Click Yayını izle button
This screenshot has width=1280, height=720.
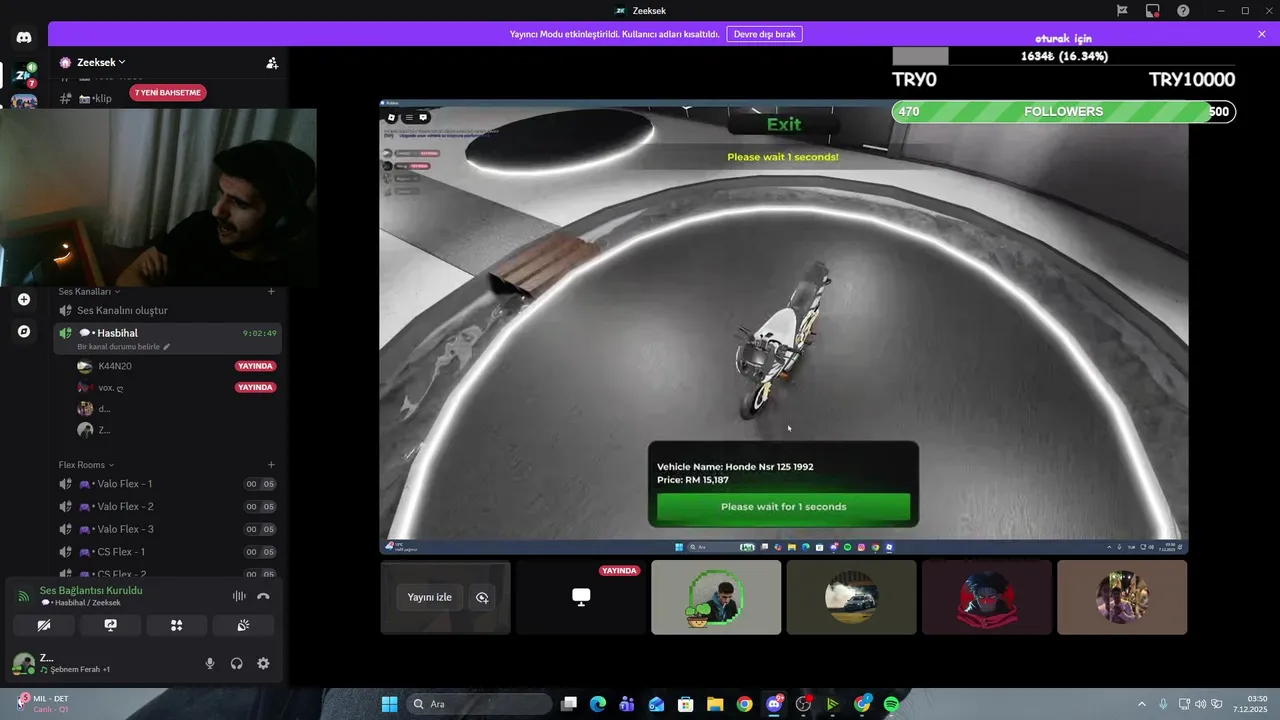[429, 597]
